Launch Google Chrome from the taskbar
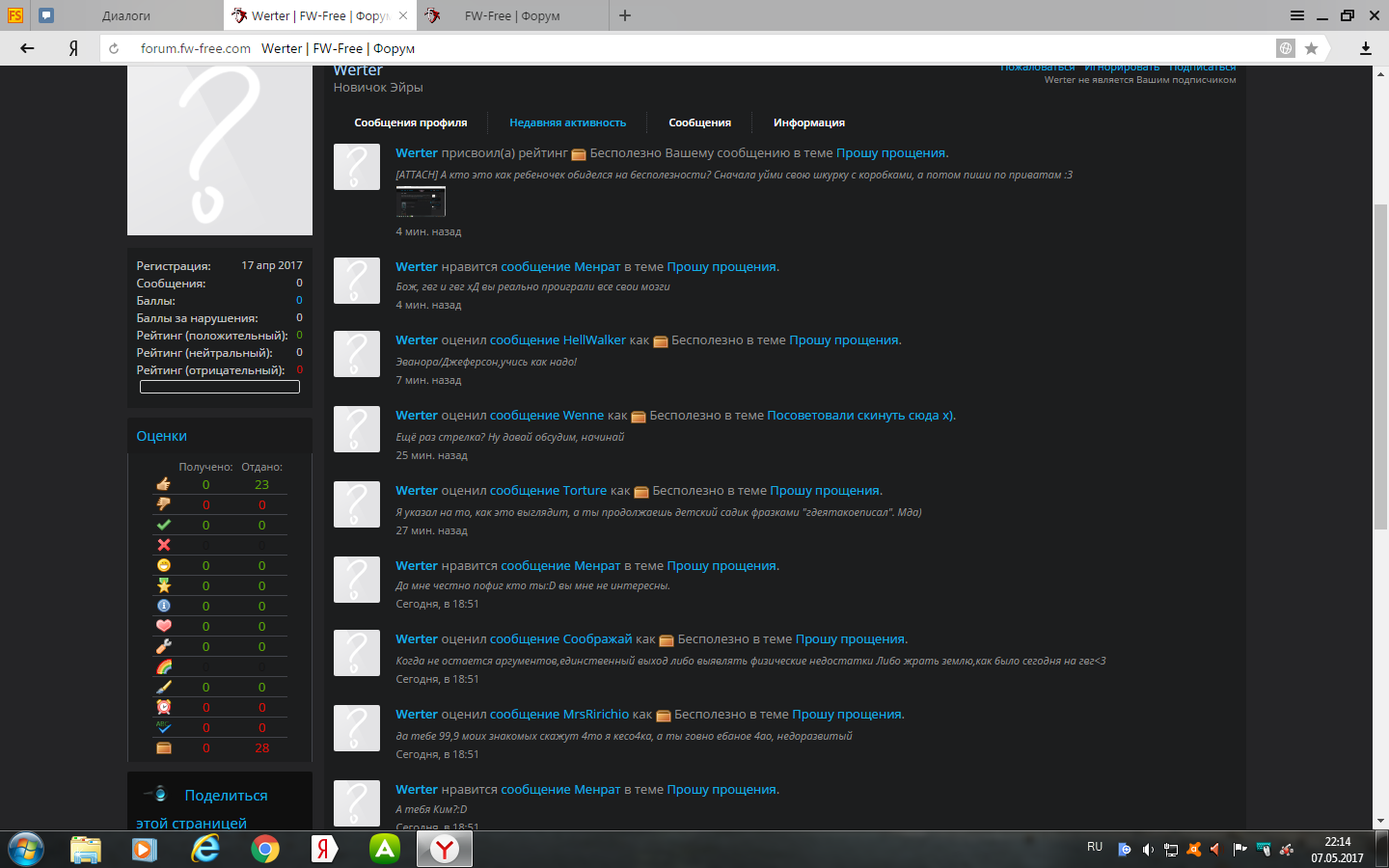The width and height of the screenshot is (1389, 868). point(265,849)
